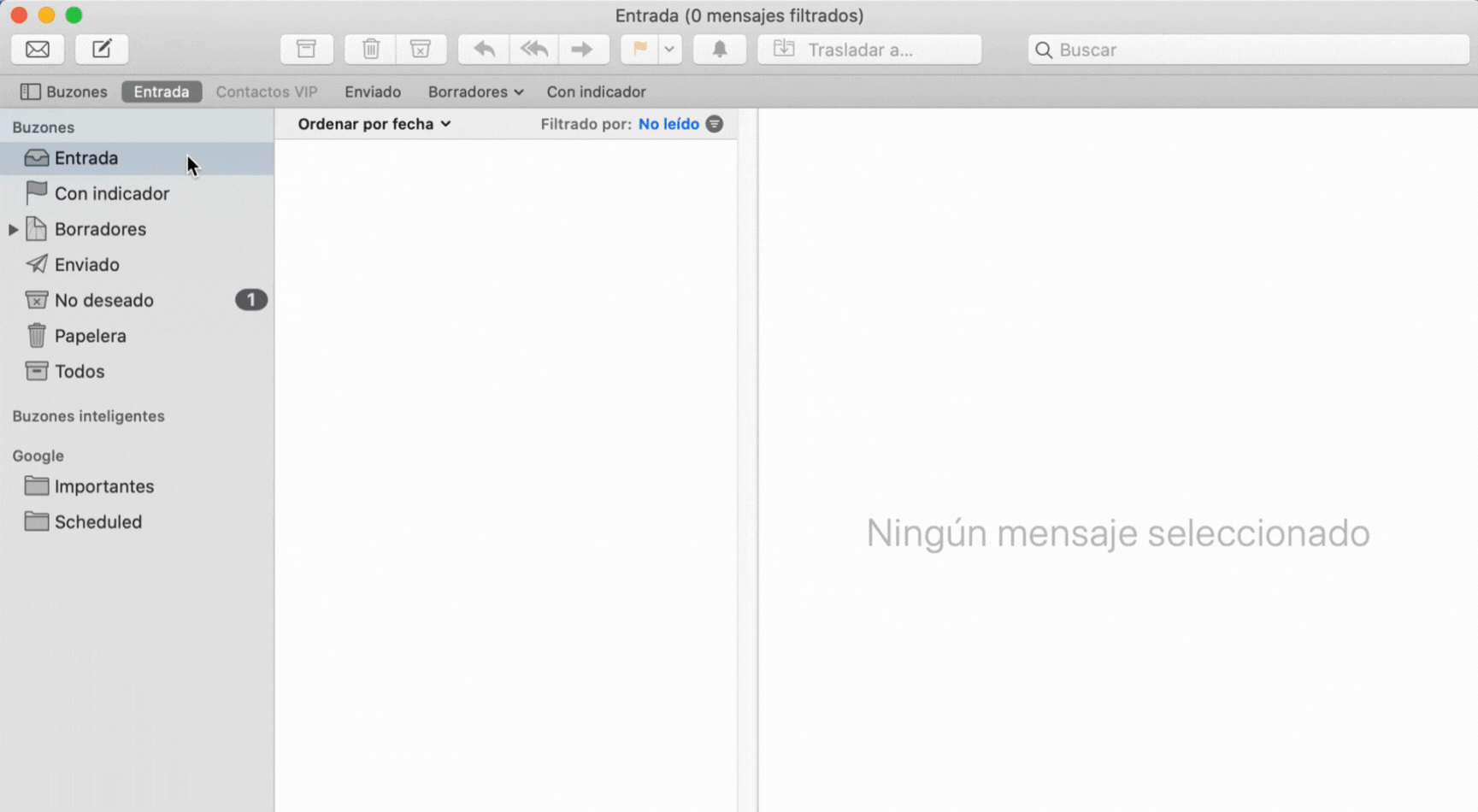Select Entrada mailbox in sidebar
The height and width of the screenshot is (812, 1478).
[137, 158]
